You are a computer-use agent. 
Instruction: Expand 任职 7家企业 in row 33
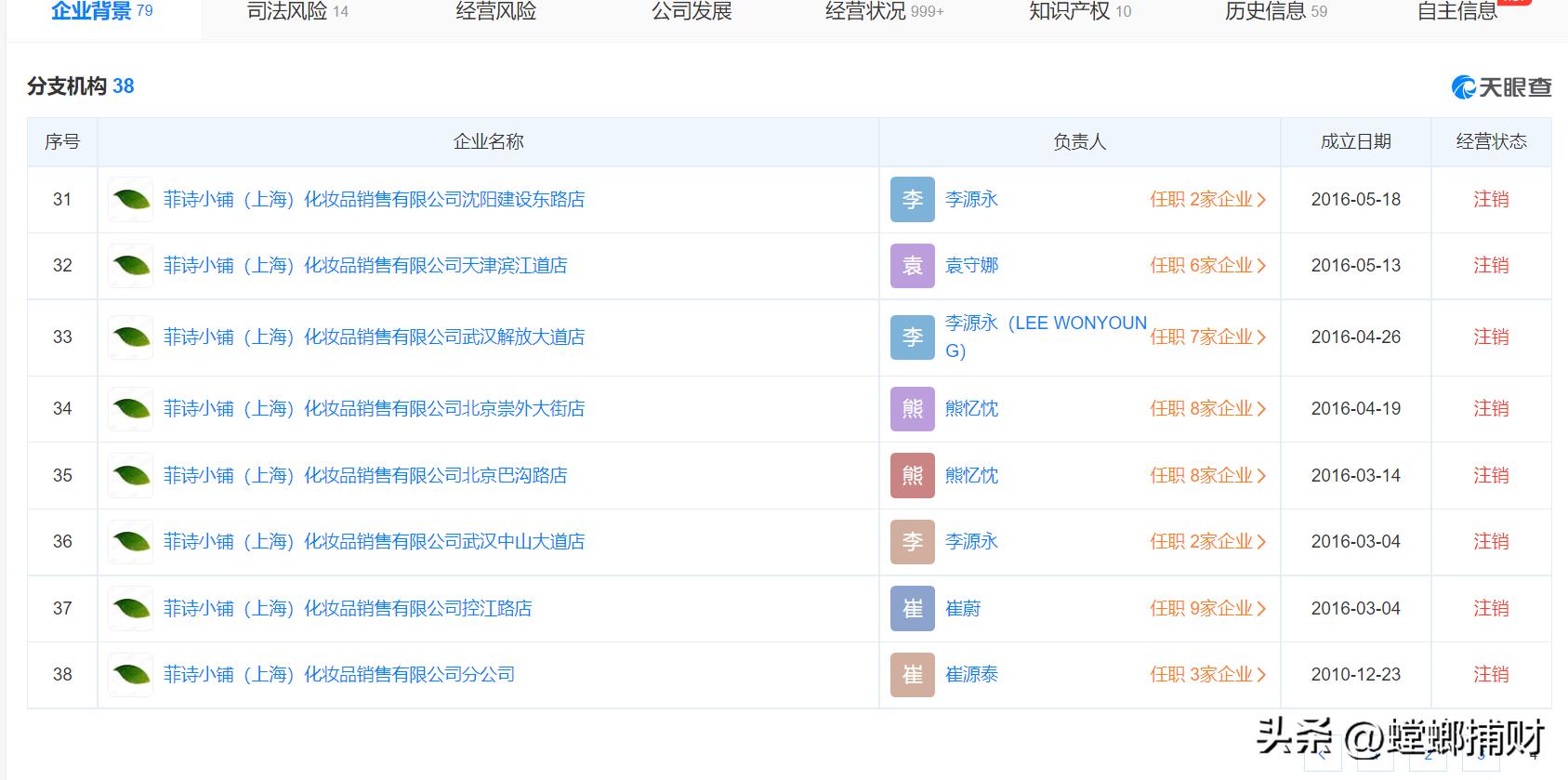coord(1207,337)
